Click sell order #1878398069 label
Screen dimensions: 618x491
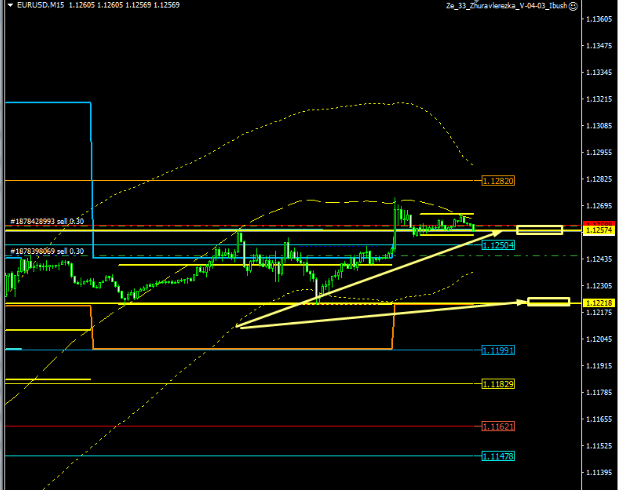(x=47, y=251)
